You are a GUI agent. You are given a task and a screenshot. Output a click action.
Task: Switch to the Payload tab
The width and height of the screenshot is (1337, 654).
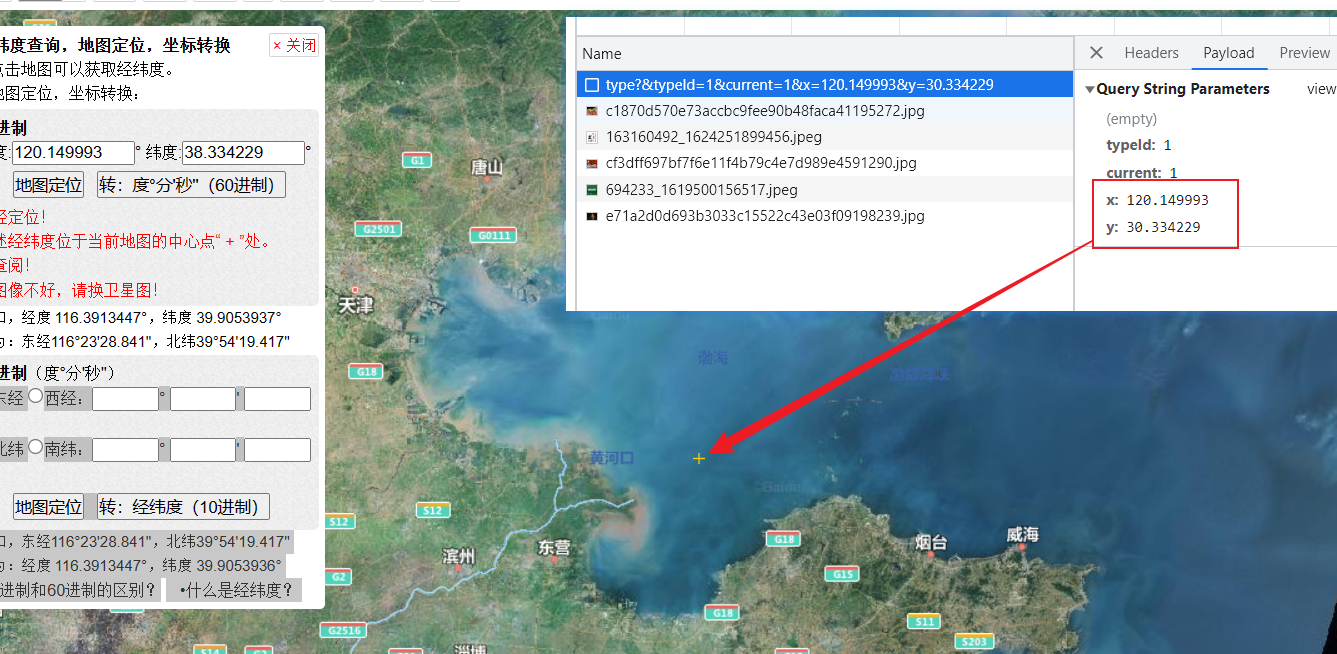1228,53
